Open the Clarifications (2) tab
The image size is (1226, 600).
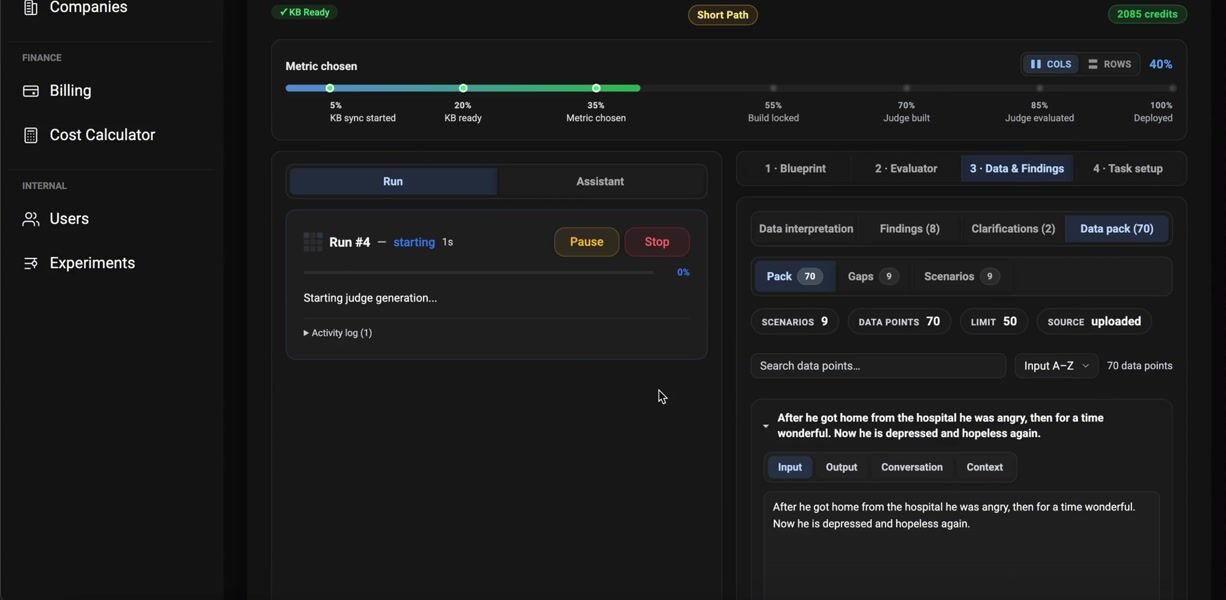click(1013, 229)
